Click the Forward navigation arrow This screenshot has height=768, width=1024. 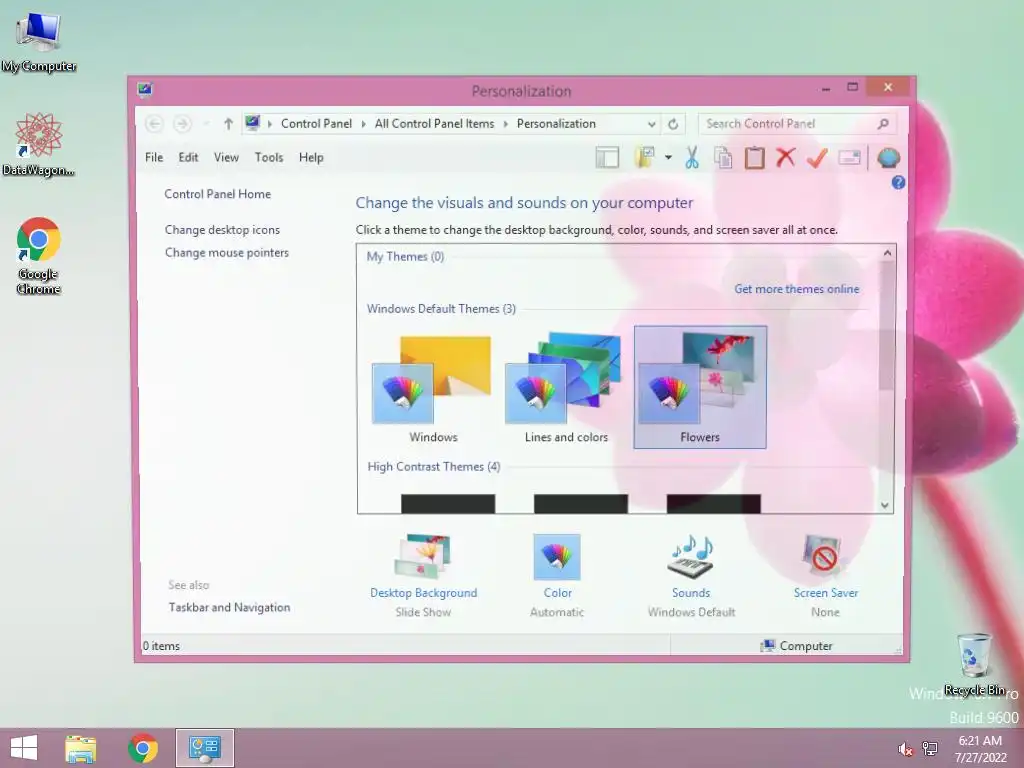click(182, 123)
